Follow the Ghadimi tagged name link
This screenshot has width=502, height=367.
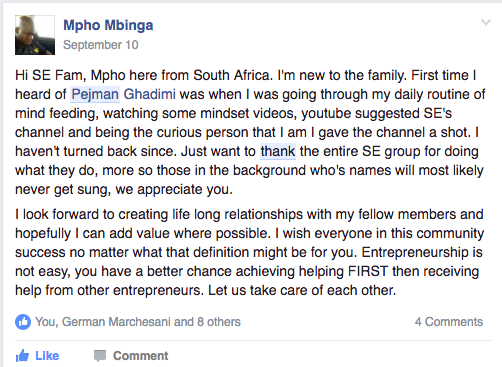click(150, 94)
